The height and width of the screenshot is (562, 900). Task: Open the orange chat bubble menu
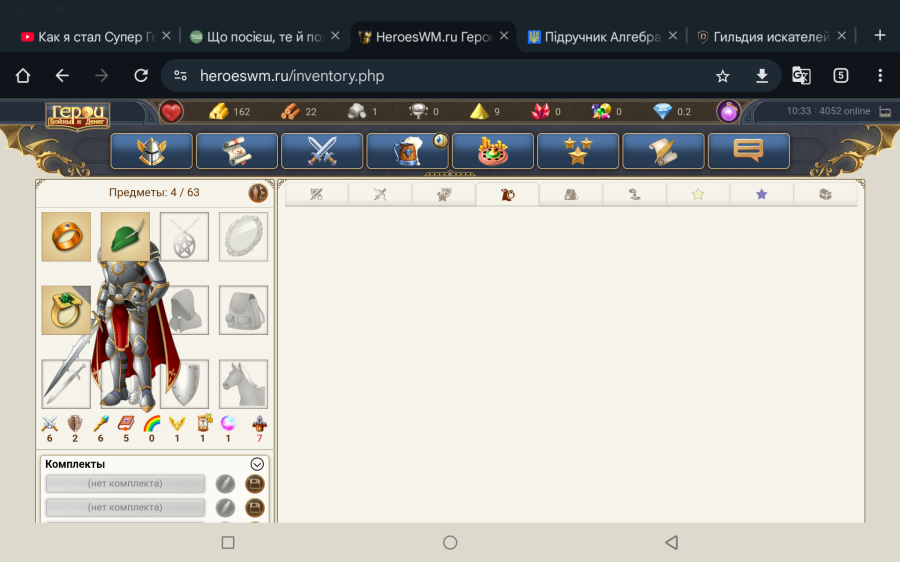tap(748, 151)
